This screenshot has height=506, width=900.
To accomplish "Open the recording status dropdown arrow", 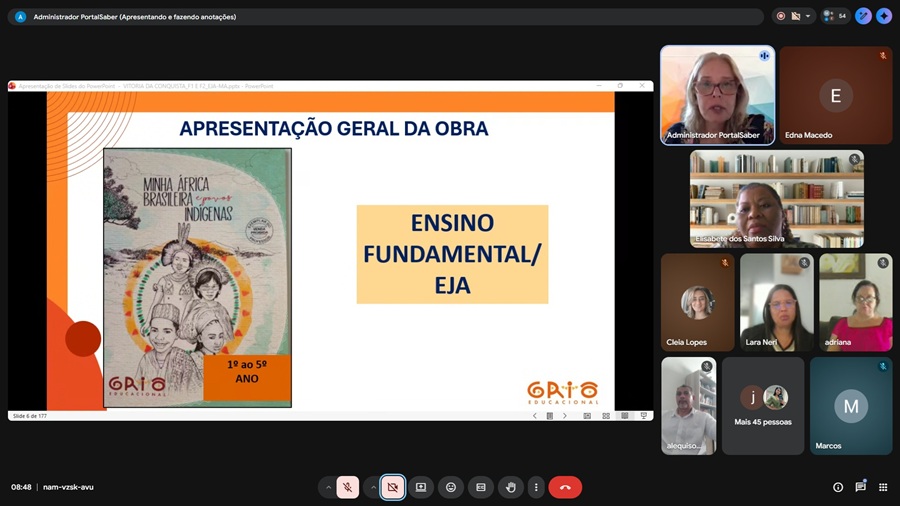I will (x=808, y=16).
